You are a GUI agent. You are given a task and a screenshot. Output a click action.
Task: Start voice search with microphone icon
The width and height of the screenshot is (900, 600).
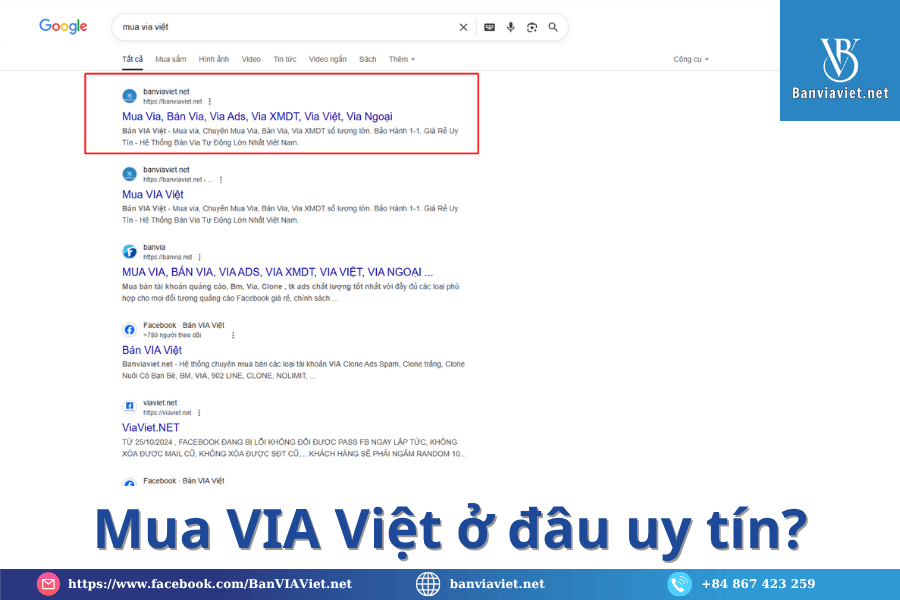coord(511,27)
